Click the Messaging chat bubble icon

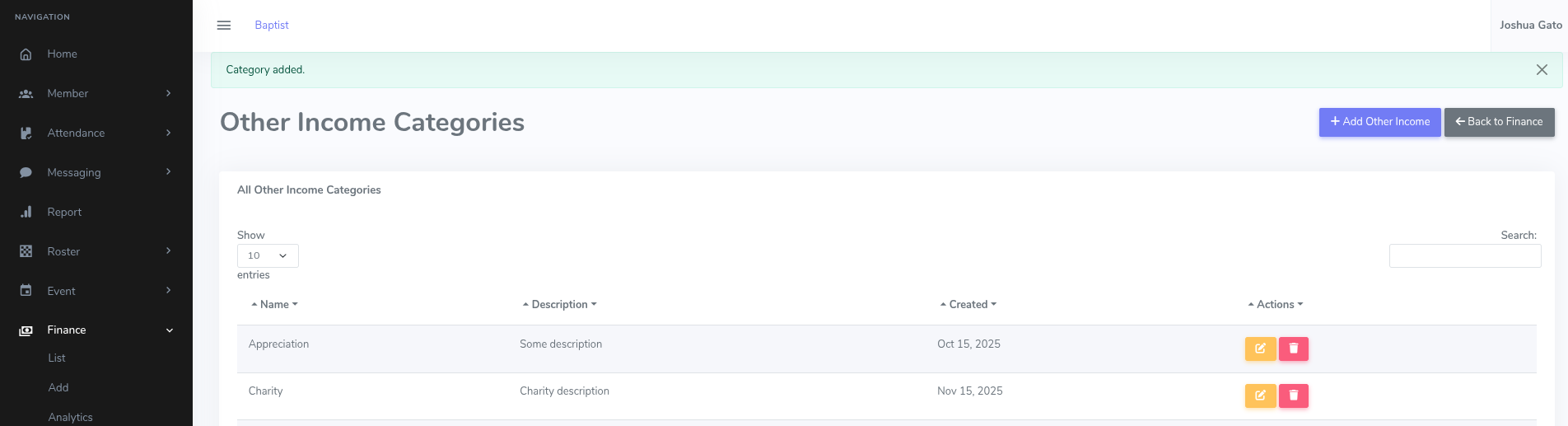26,173
